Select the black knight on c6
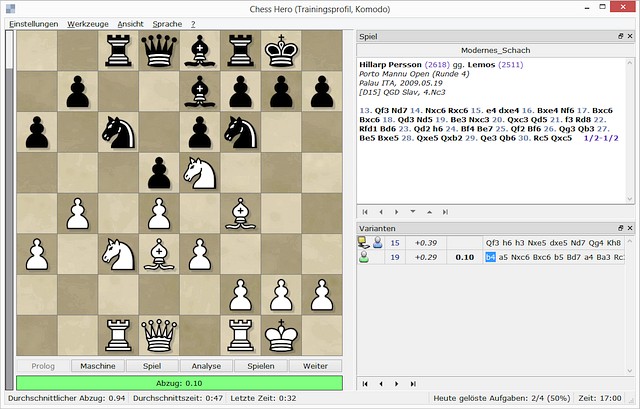The image size is (640, 409). pos(118,132)
